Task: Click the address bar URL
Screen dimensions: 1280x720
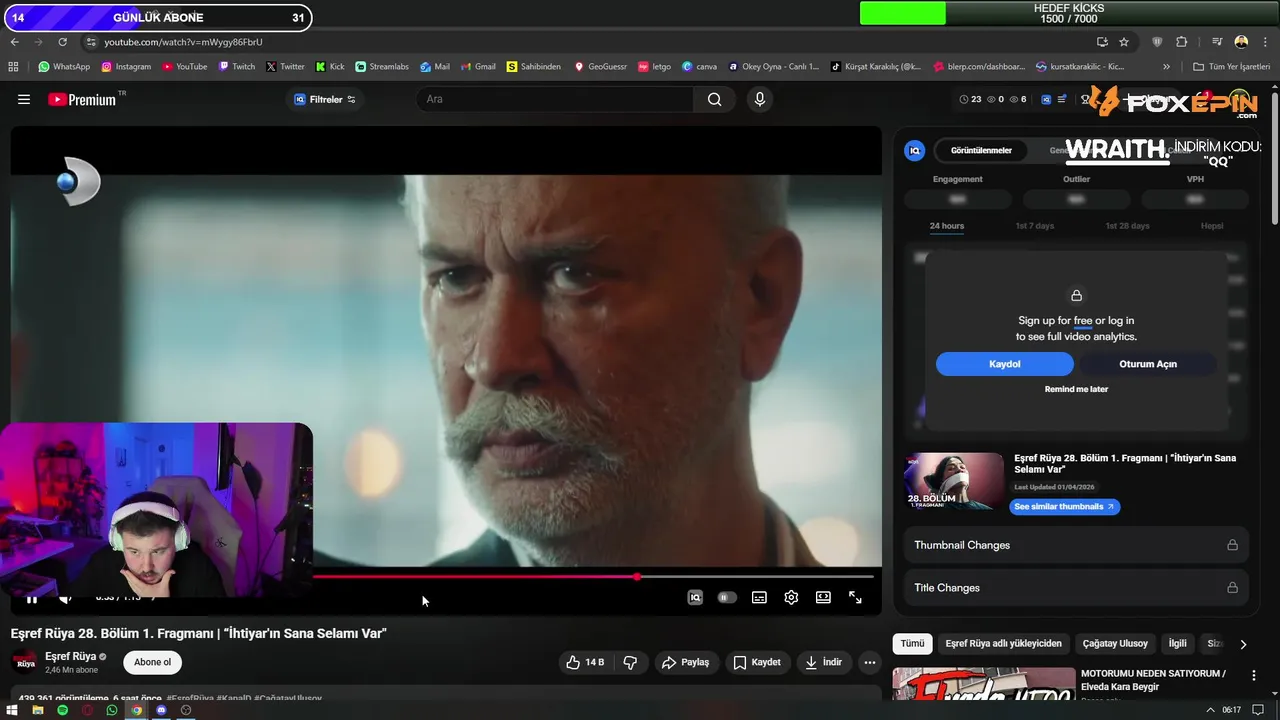Action: click(183, 42)
